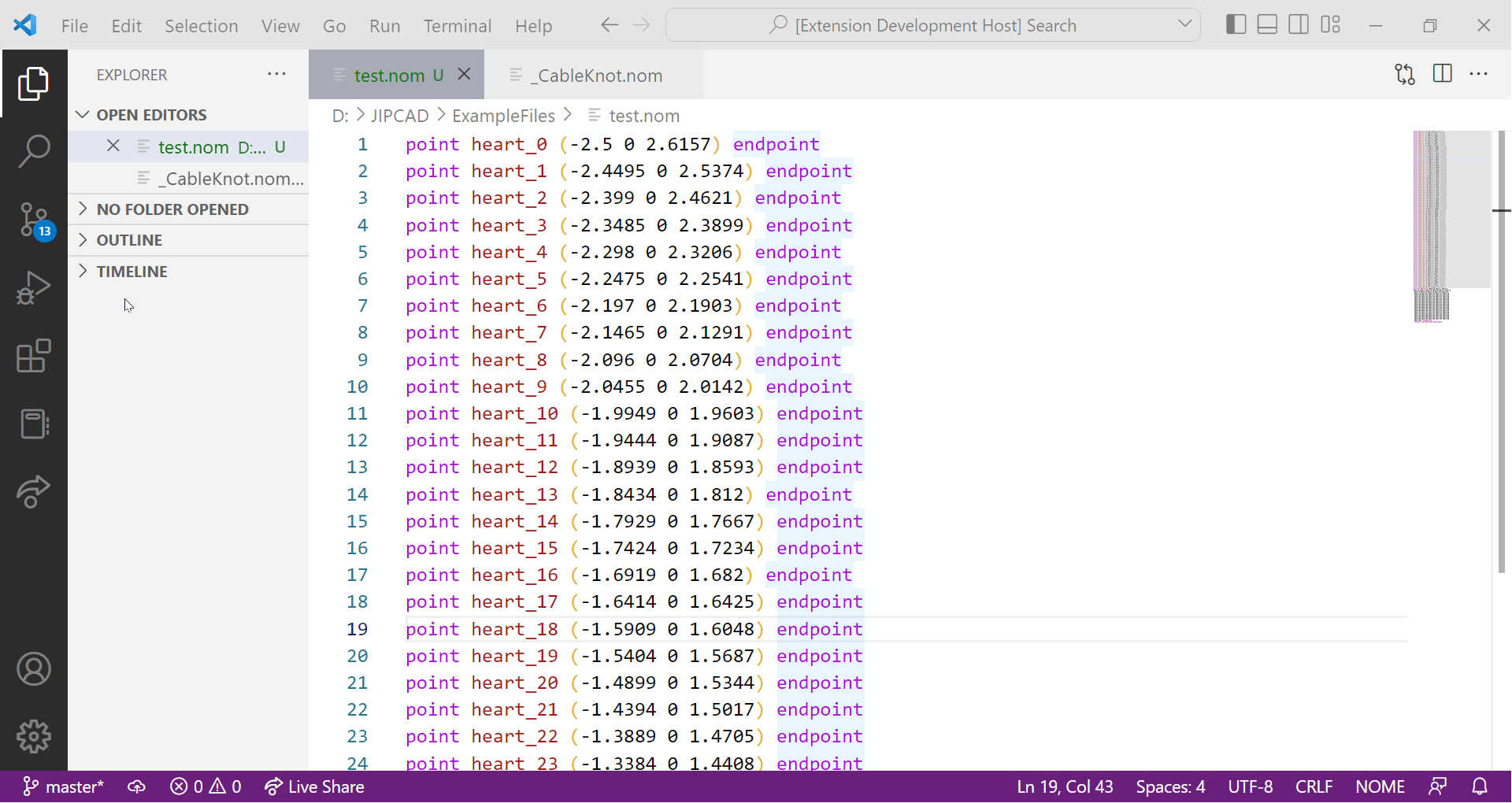Expand the No Folder Opened section
Image resolution: width=1512 pixels, height=803 pixels.
188,209
